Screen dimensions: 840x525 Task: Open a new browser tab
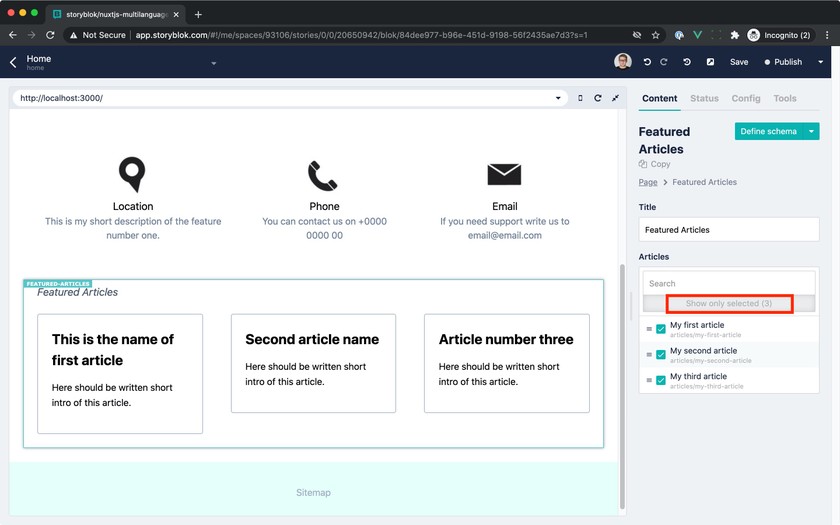coord(198,14)
